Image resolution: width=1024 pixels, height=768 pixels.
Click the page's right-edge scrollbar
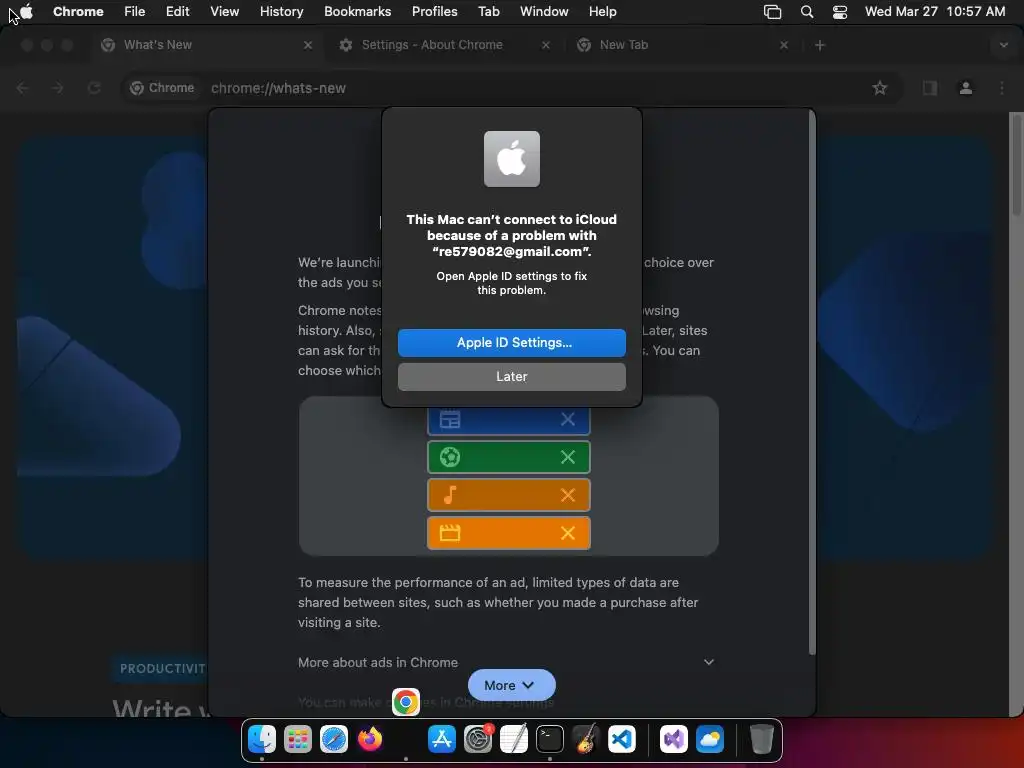click(1016, 163)
